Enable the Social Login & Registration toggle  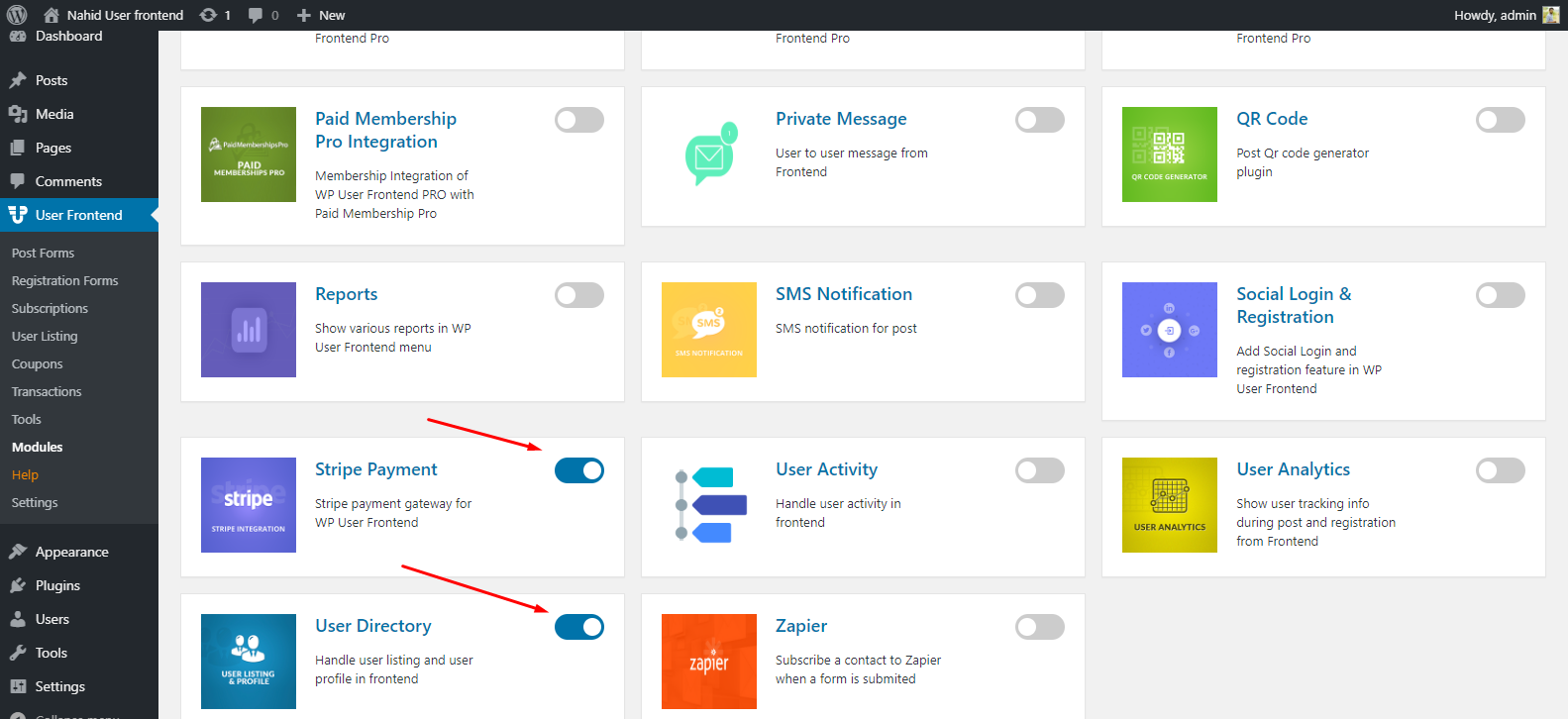[1501, 295]
